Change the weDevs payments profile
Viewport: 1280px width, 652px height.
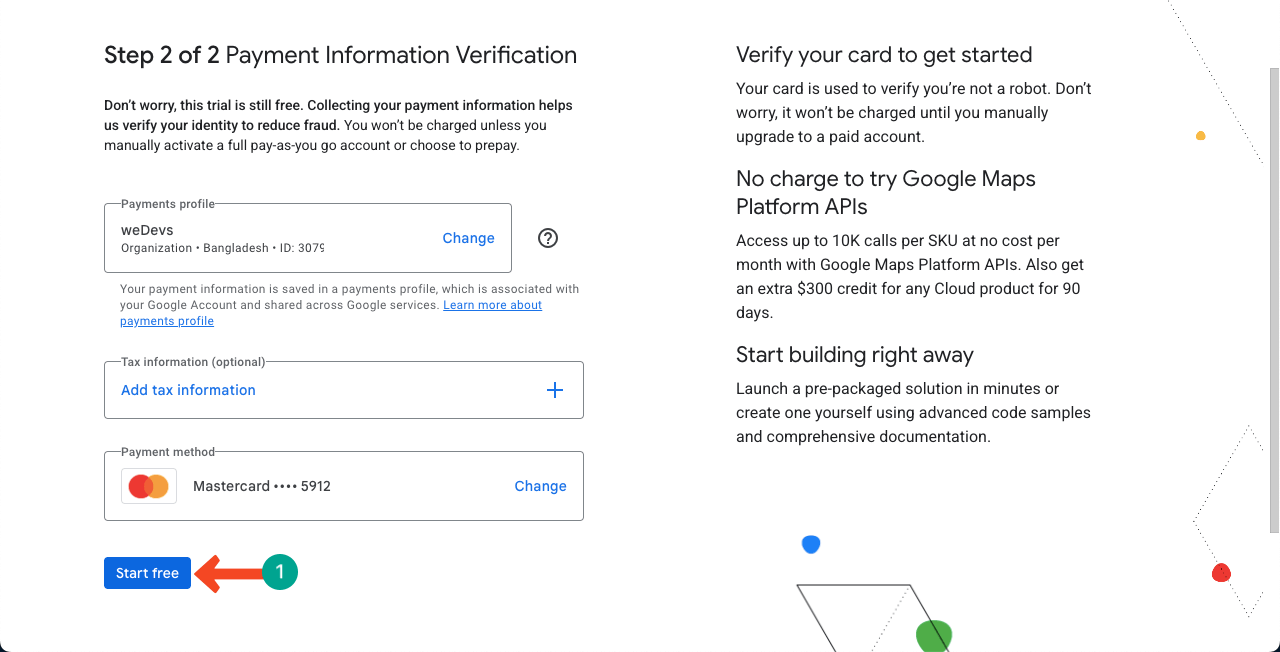point(468,238)
